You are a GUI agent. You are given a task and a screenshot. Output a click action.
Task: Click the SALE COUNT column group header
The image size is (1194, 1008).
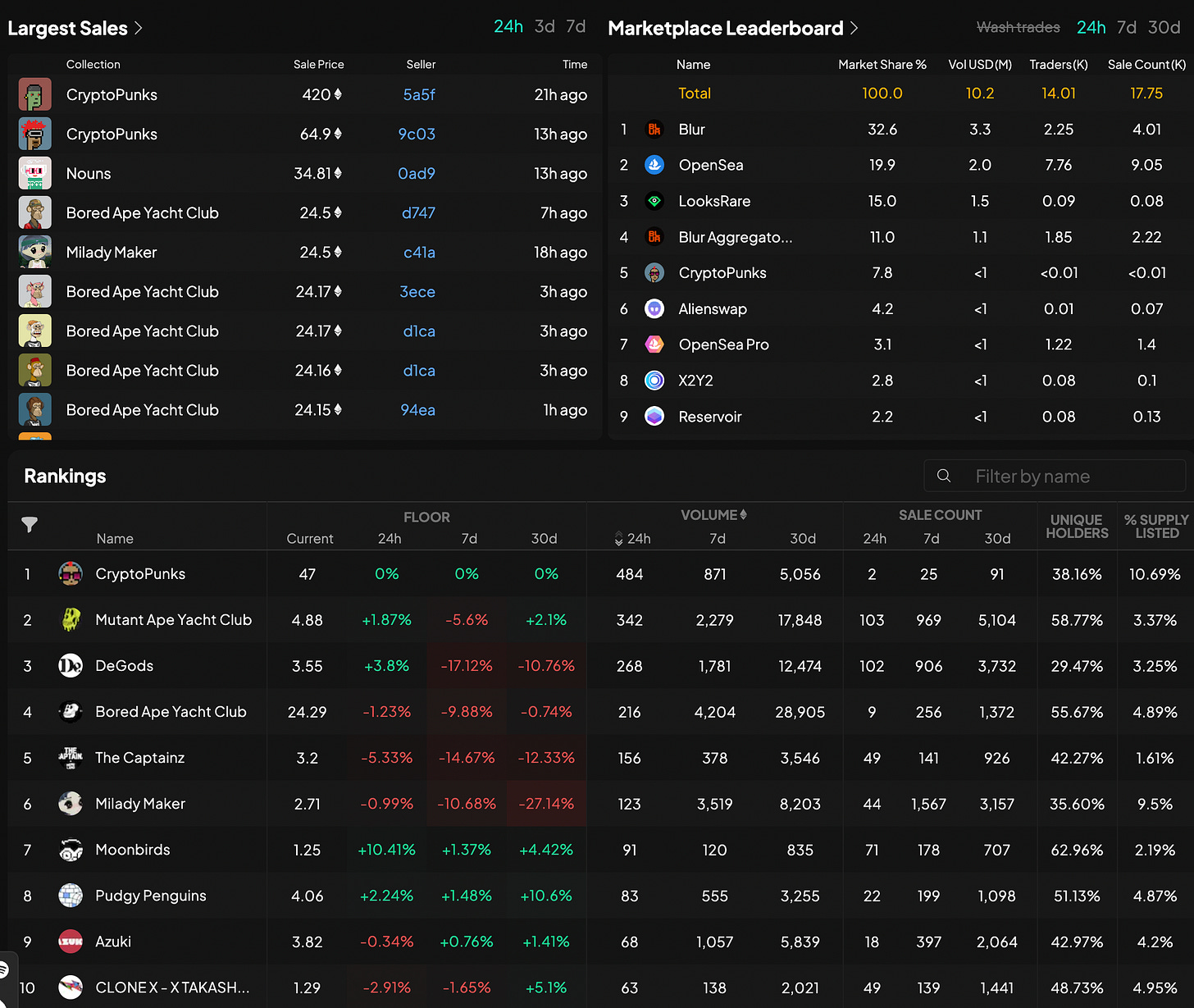[x=940, y=515]
